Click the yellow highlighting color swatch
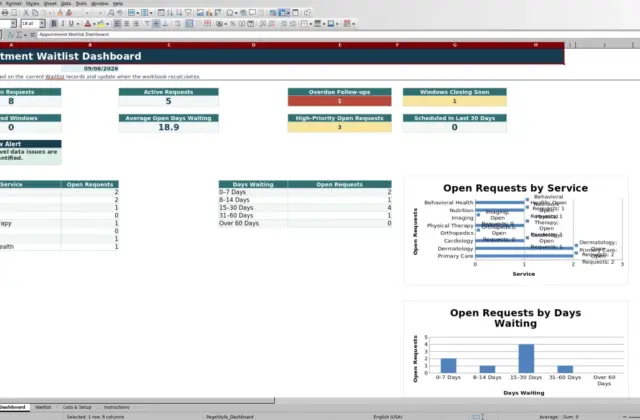This screenshot has height=420, width=640. click(x=100, y=24)
